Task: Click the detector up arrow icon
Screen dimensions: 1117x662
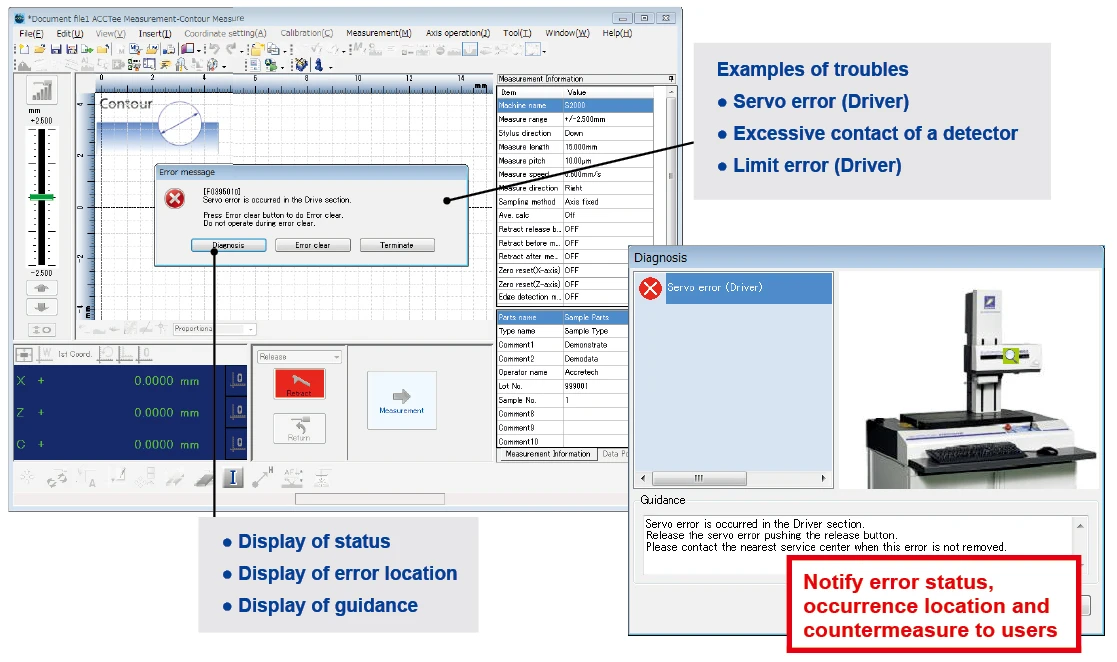Action: click(x=42, y=289)
